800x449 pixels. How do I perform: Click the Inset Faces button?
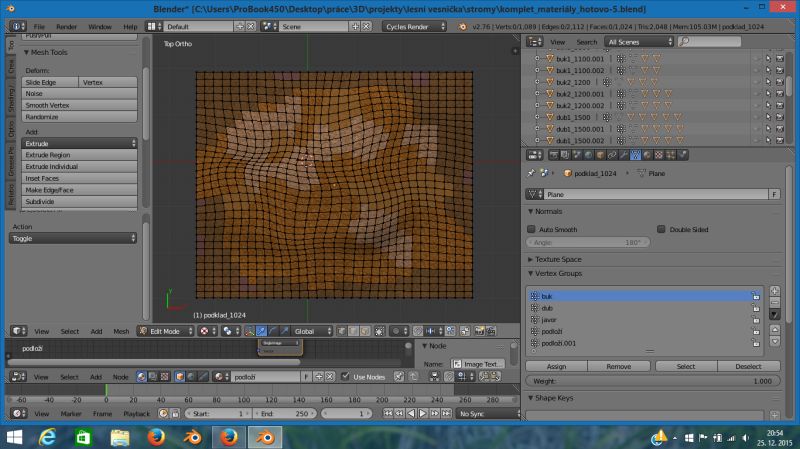pyautogui.click(x=80, y=179)
